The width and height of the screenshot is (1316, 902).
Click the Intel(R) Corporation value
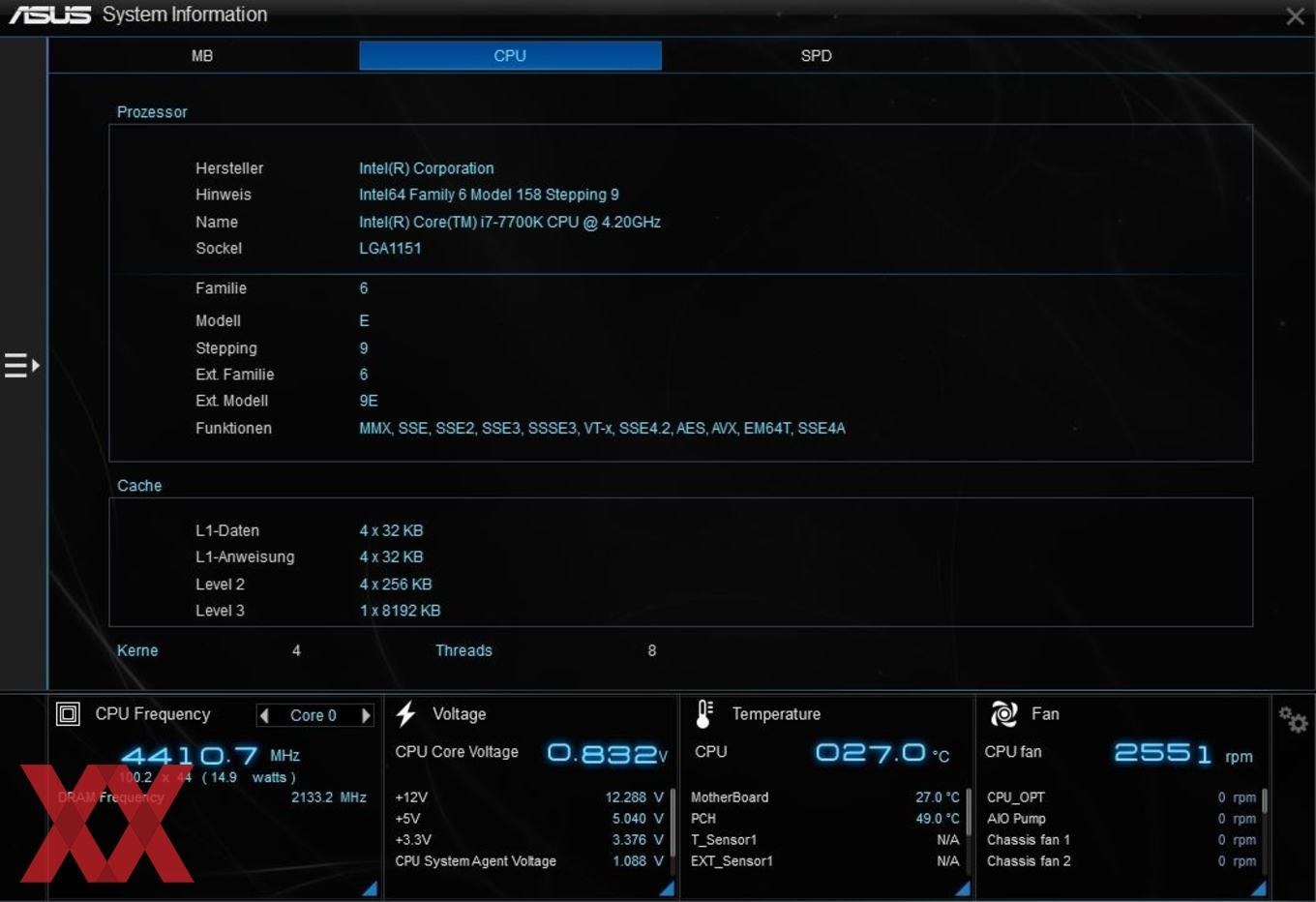point(426,168)
